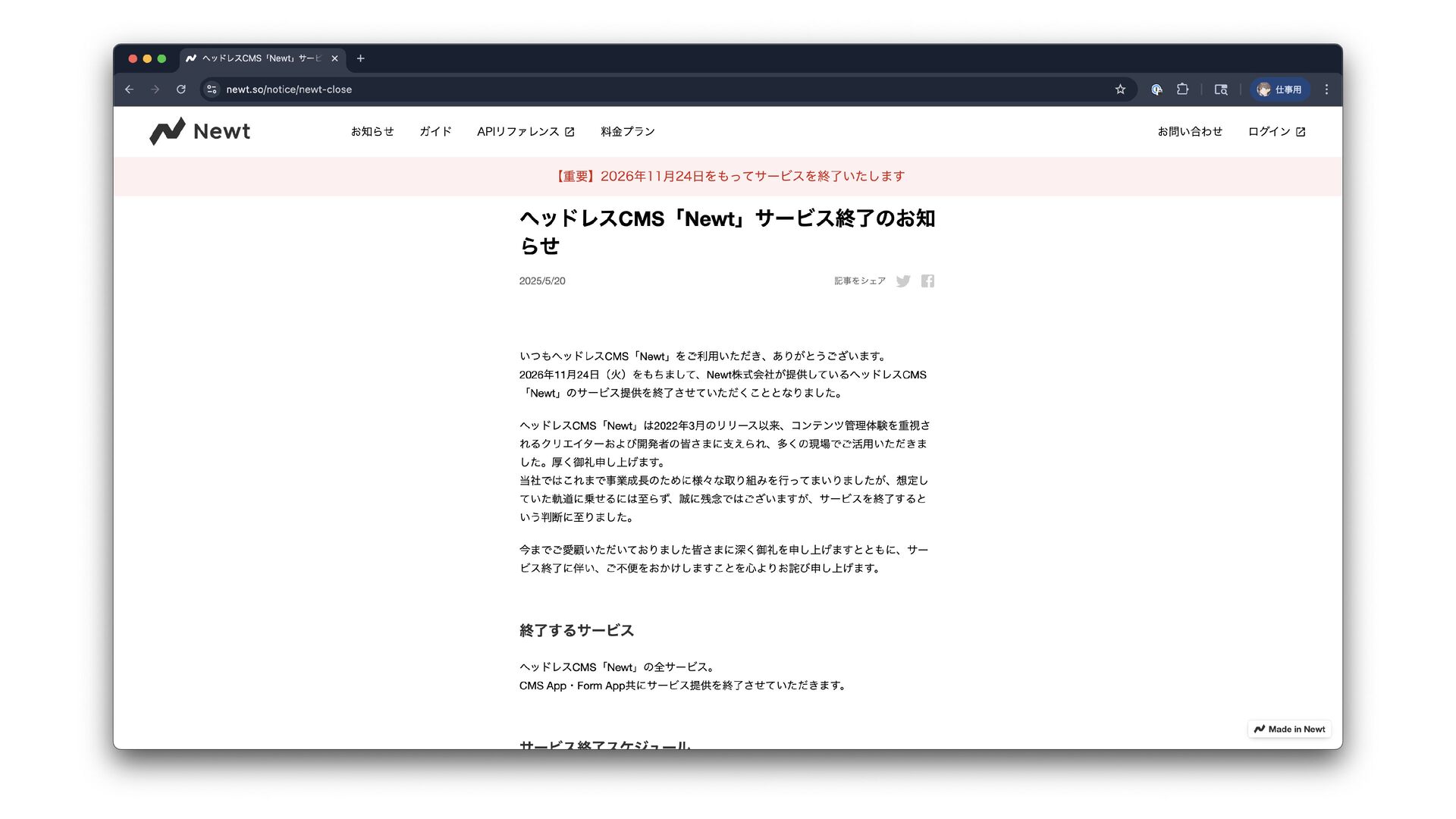Click the 2025/5/20 date text
The width and height of the screenshot is (1456, 819).
pos(542,281)
